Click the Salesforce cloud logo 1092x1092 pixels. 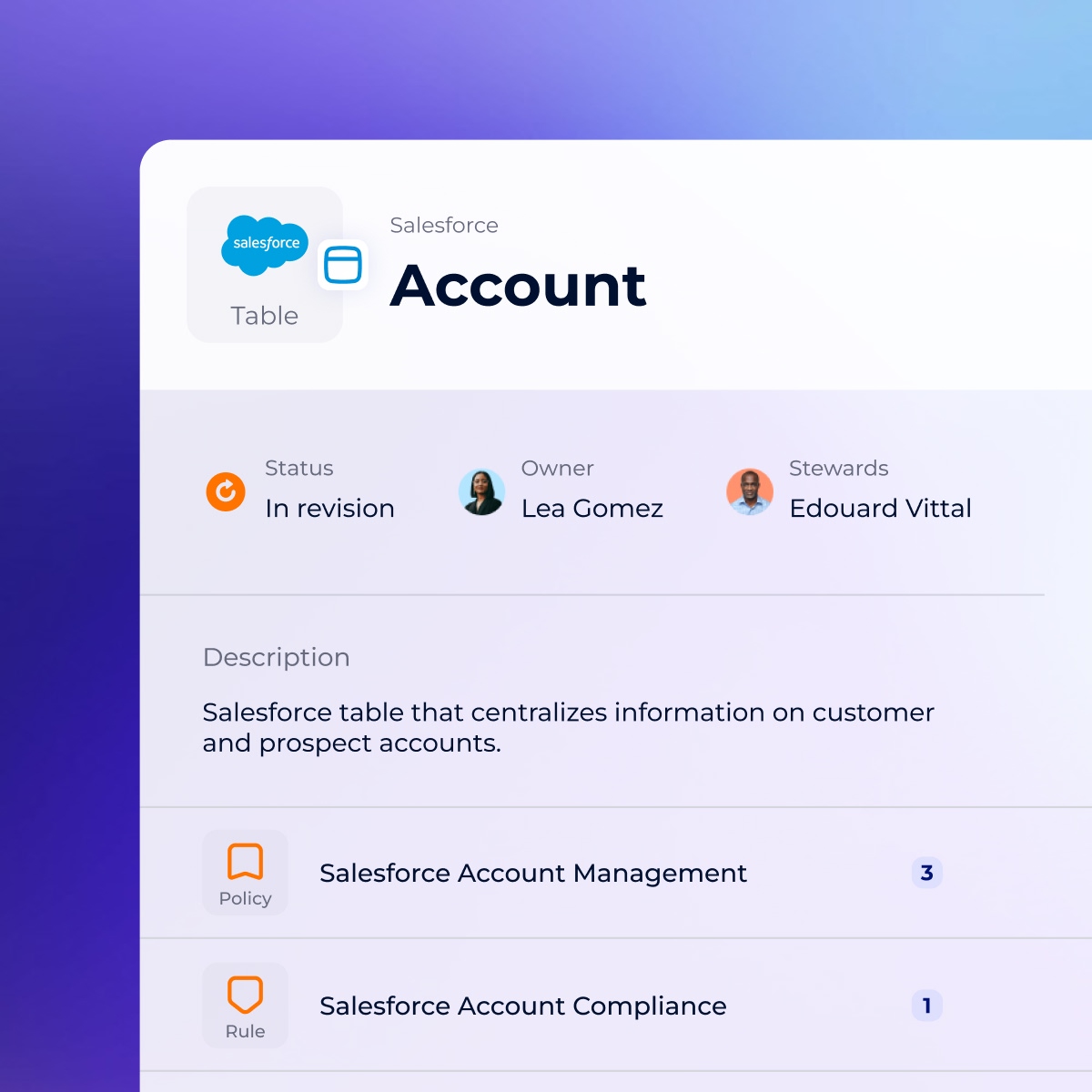click(265, 244)
